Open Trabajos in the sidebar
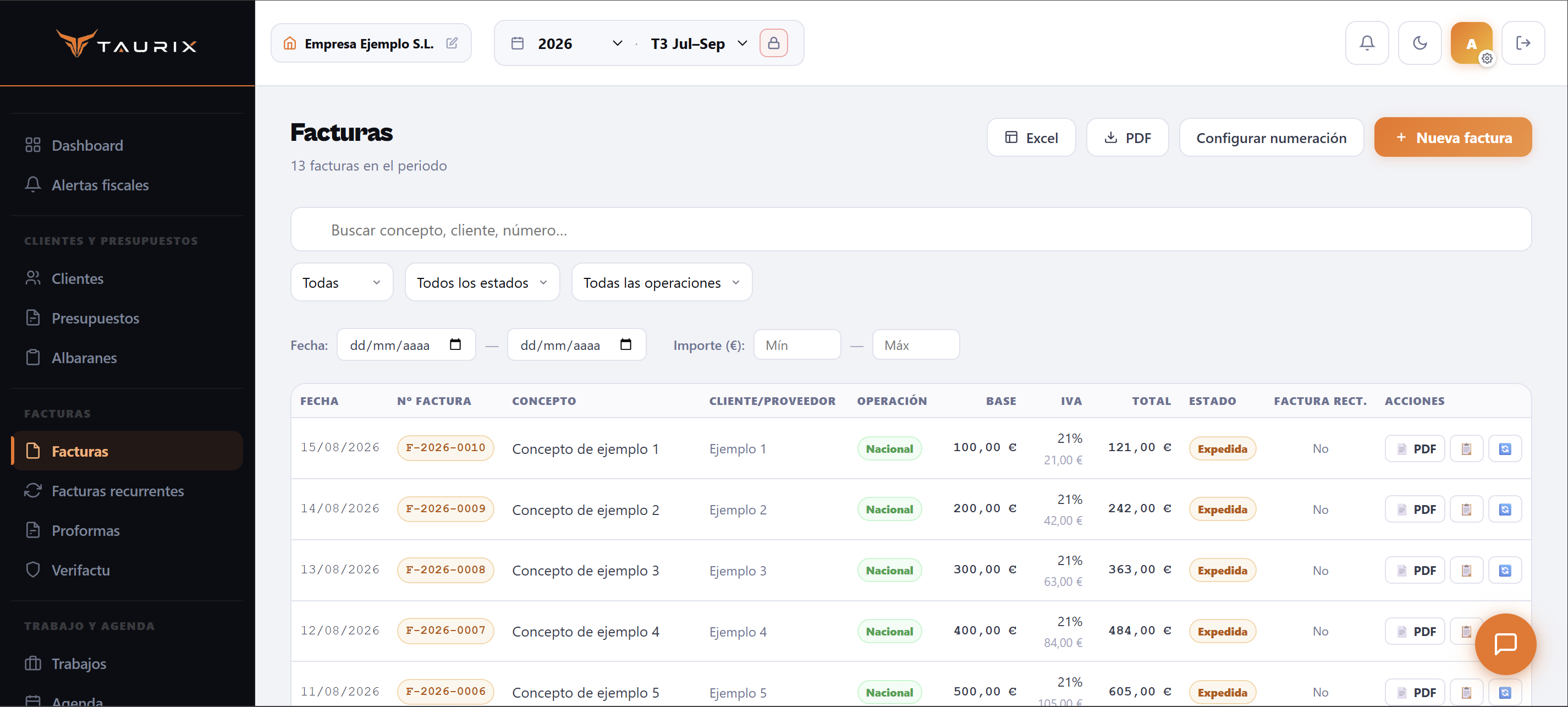This screenshot has width=1568, height=707. click(126, 663)
